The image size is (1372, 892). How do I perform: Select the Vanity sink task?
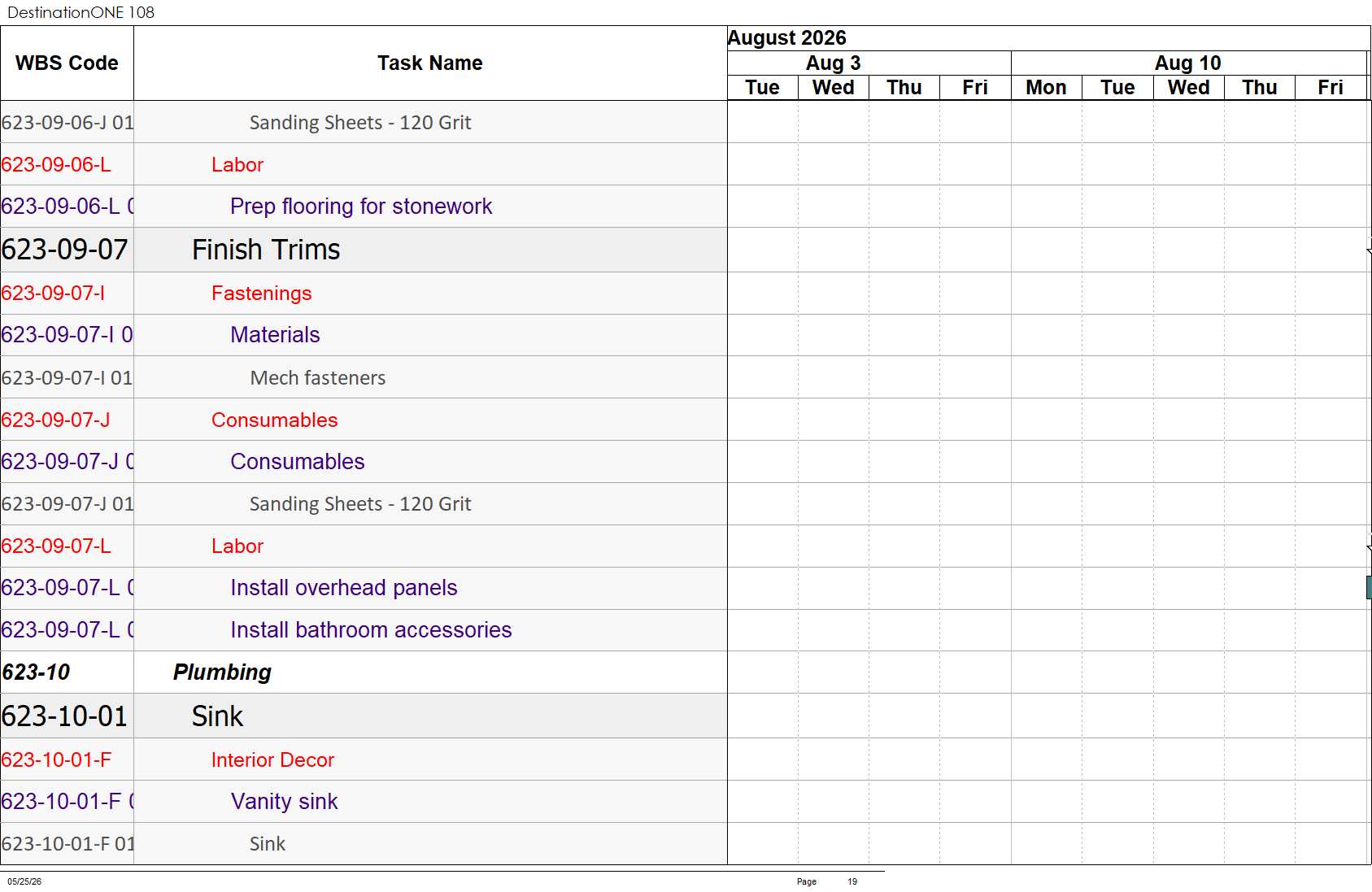284,802
